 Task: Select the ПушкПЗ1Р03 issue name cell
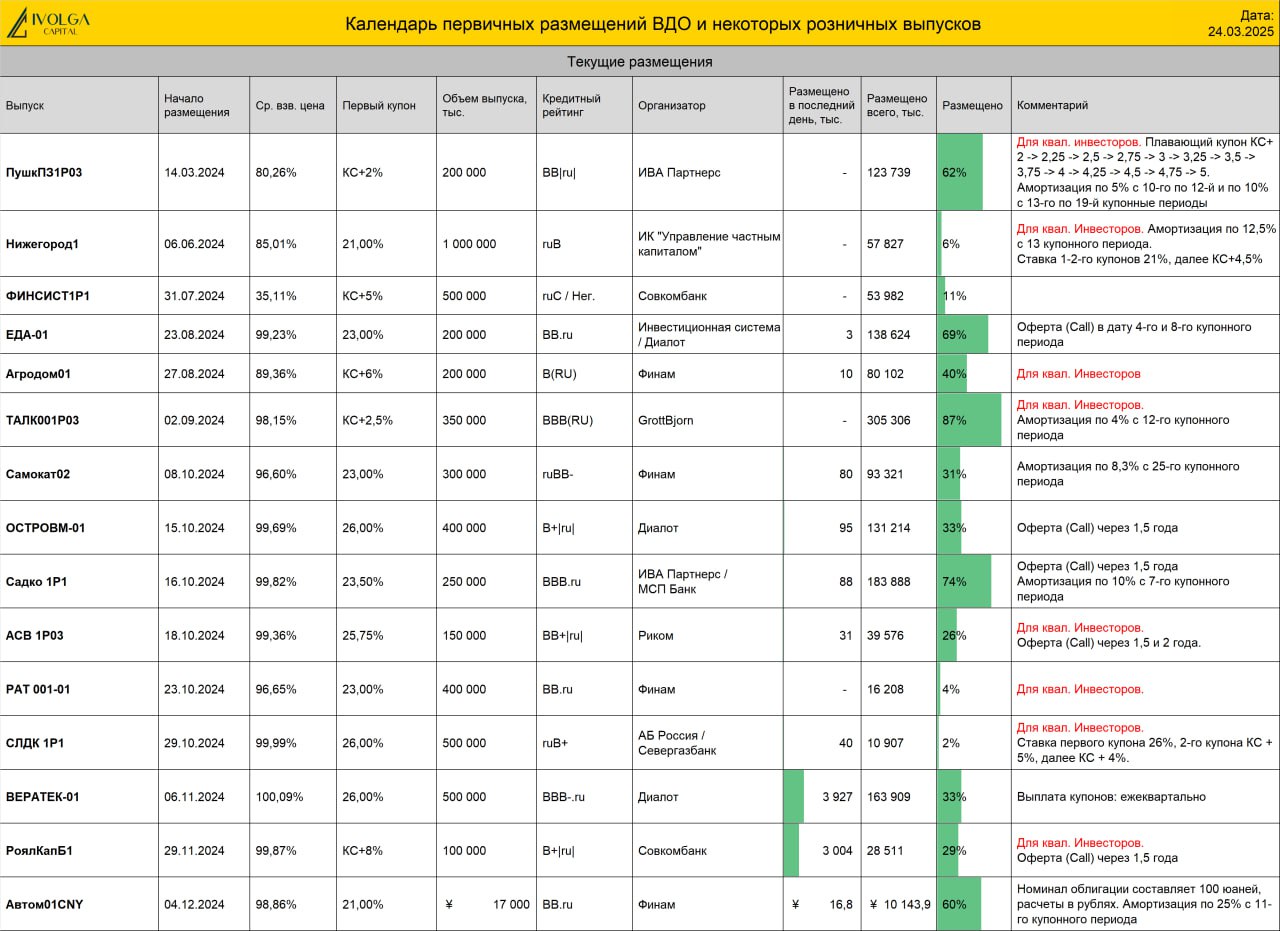tap(79, 172)
